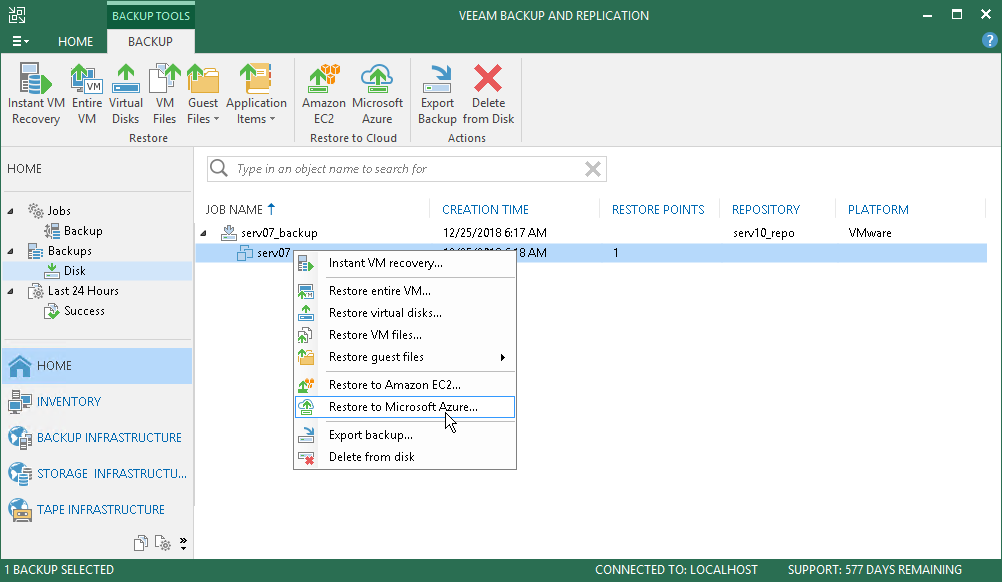Open Guest Files ribbon dropdown
The width and height of the screenshot is (1002, 582).
click(x=203, y=94)
